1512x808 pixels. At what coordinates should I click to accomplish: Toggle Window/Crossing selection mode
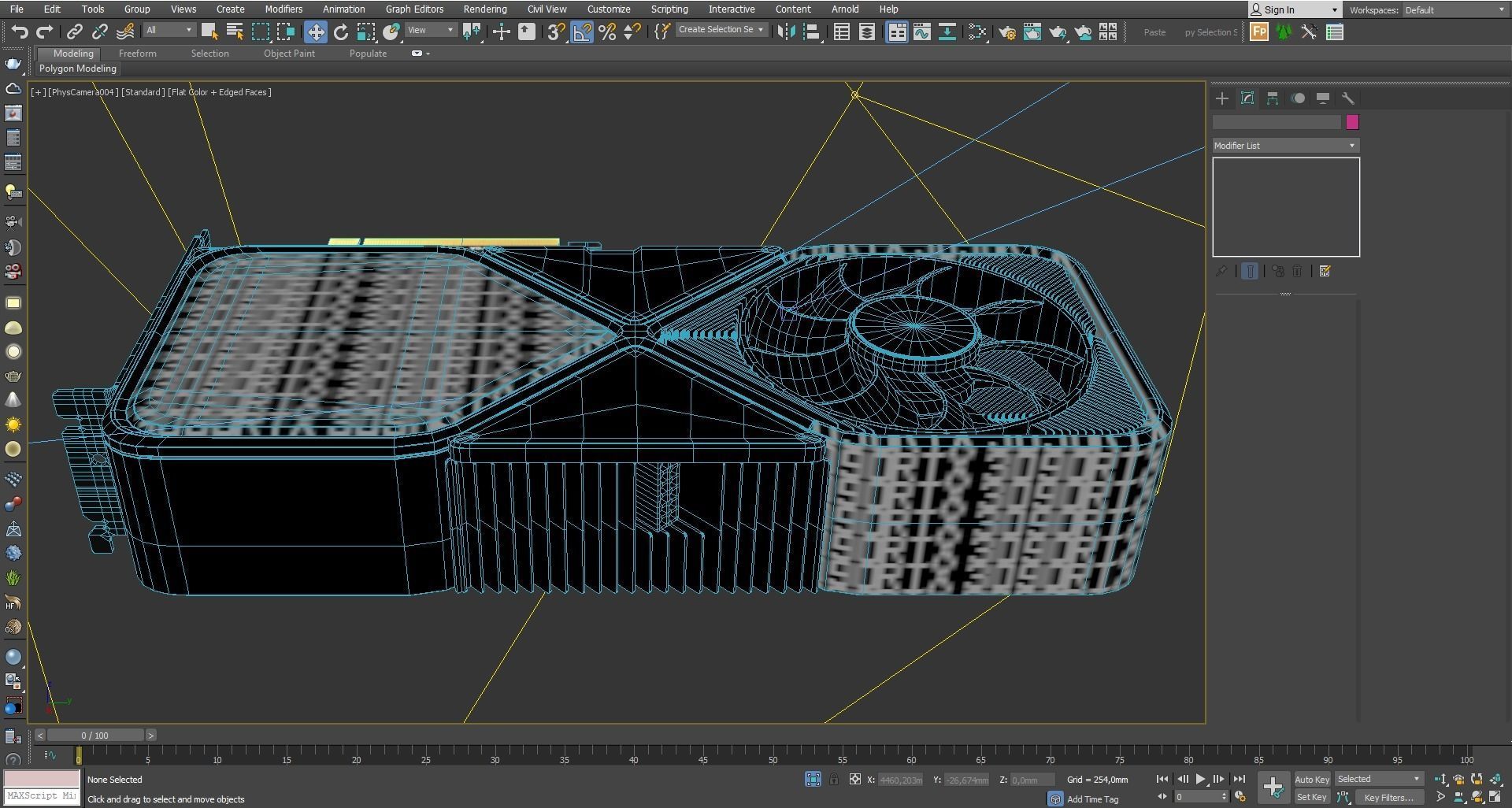285,32
